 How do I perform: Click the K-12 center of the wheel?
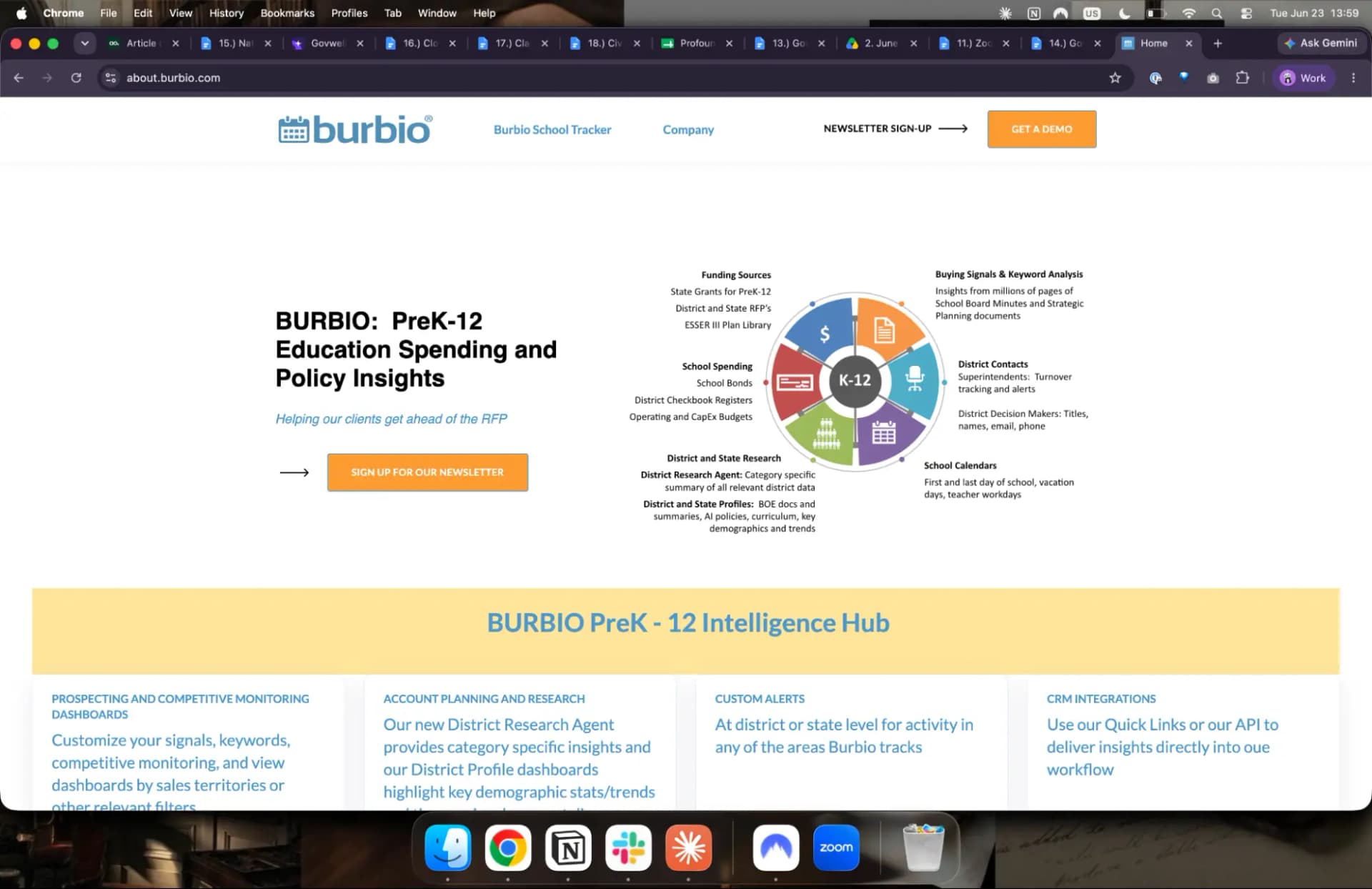pyautogui.click(x=855, y=380)
